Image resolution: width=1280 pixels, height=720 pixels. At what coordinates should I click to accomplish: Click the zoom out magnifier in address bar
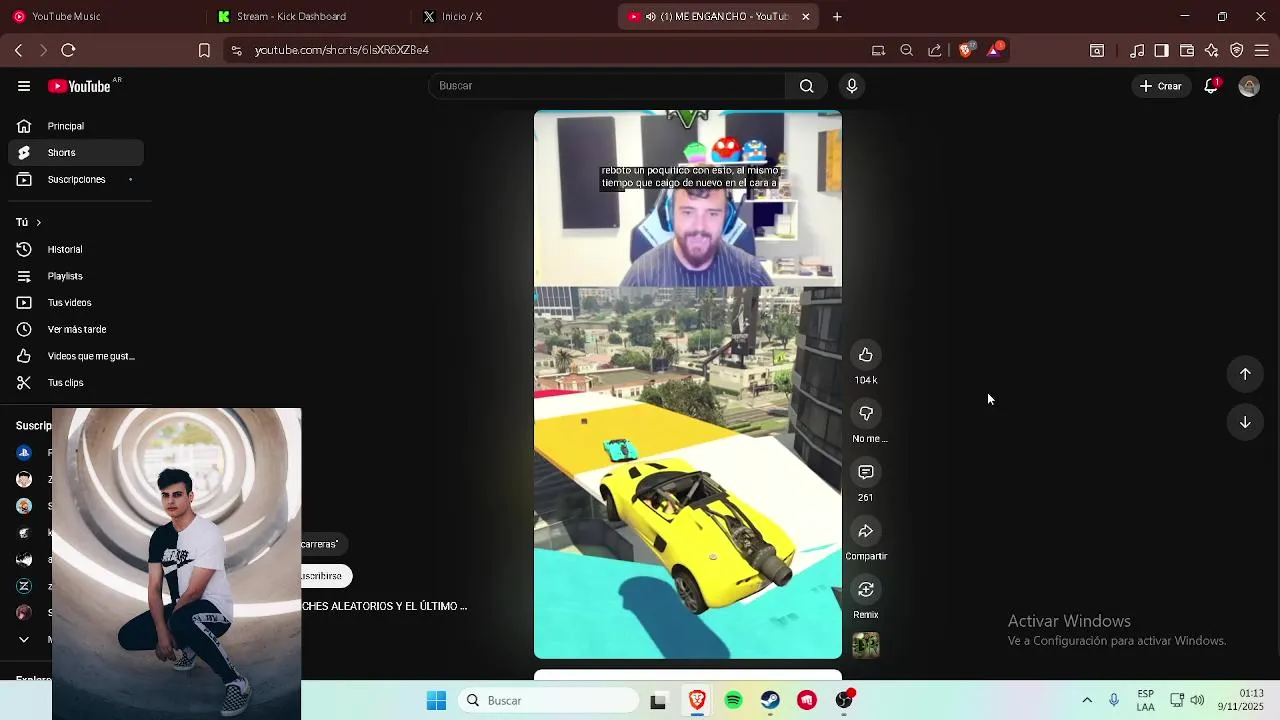click(906, 50)
